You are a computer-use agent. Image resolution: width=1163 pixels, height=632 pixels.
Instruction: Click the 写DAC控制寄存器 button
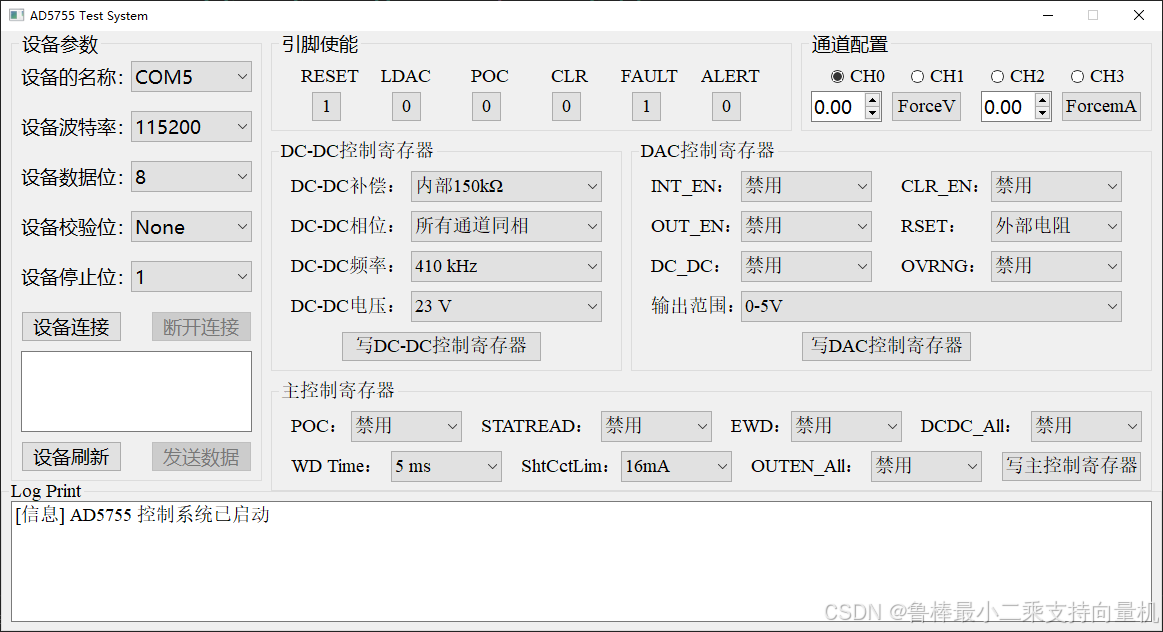pos(886,346)
